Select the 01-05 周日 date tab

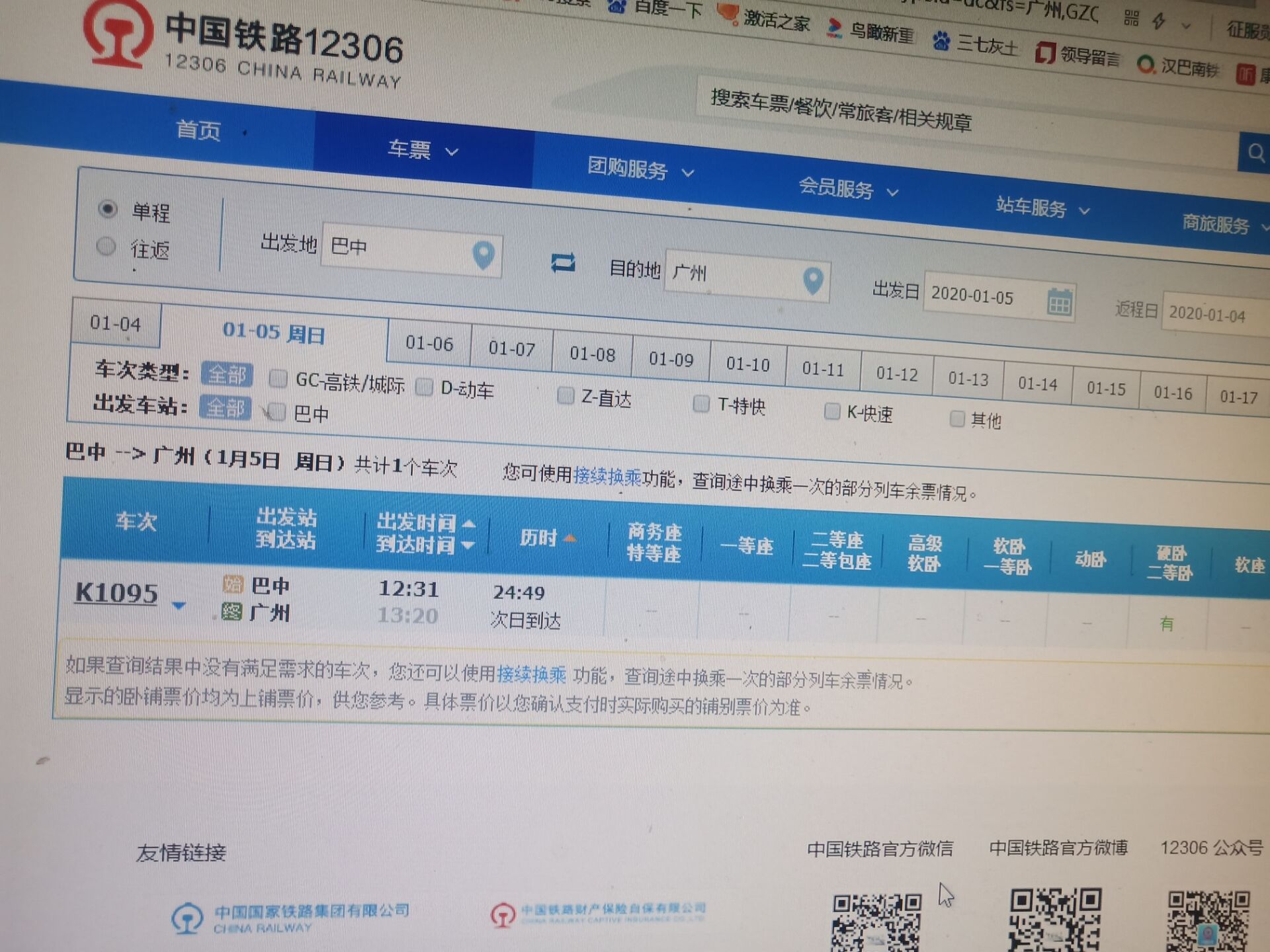point(274,333)
